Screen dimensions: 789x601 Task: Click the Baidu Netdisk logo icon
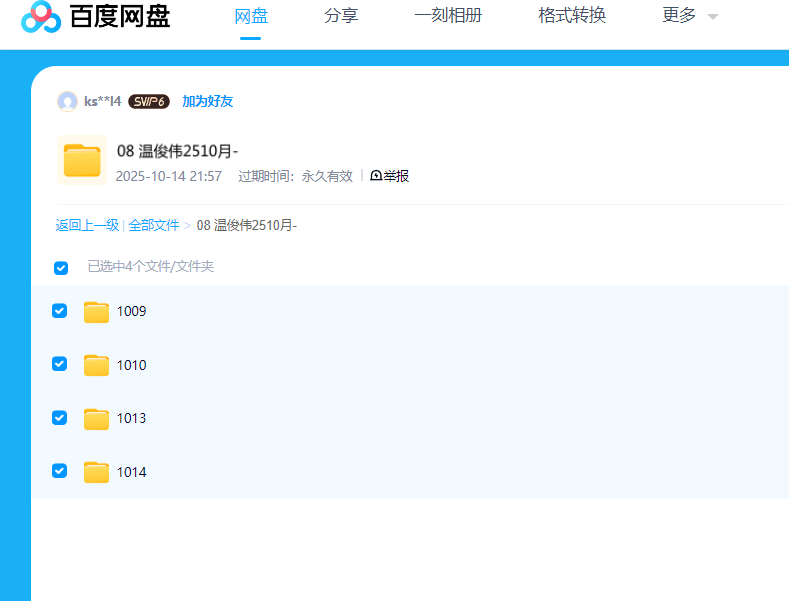tap(41, 17)
